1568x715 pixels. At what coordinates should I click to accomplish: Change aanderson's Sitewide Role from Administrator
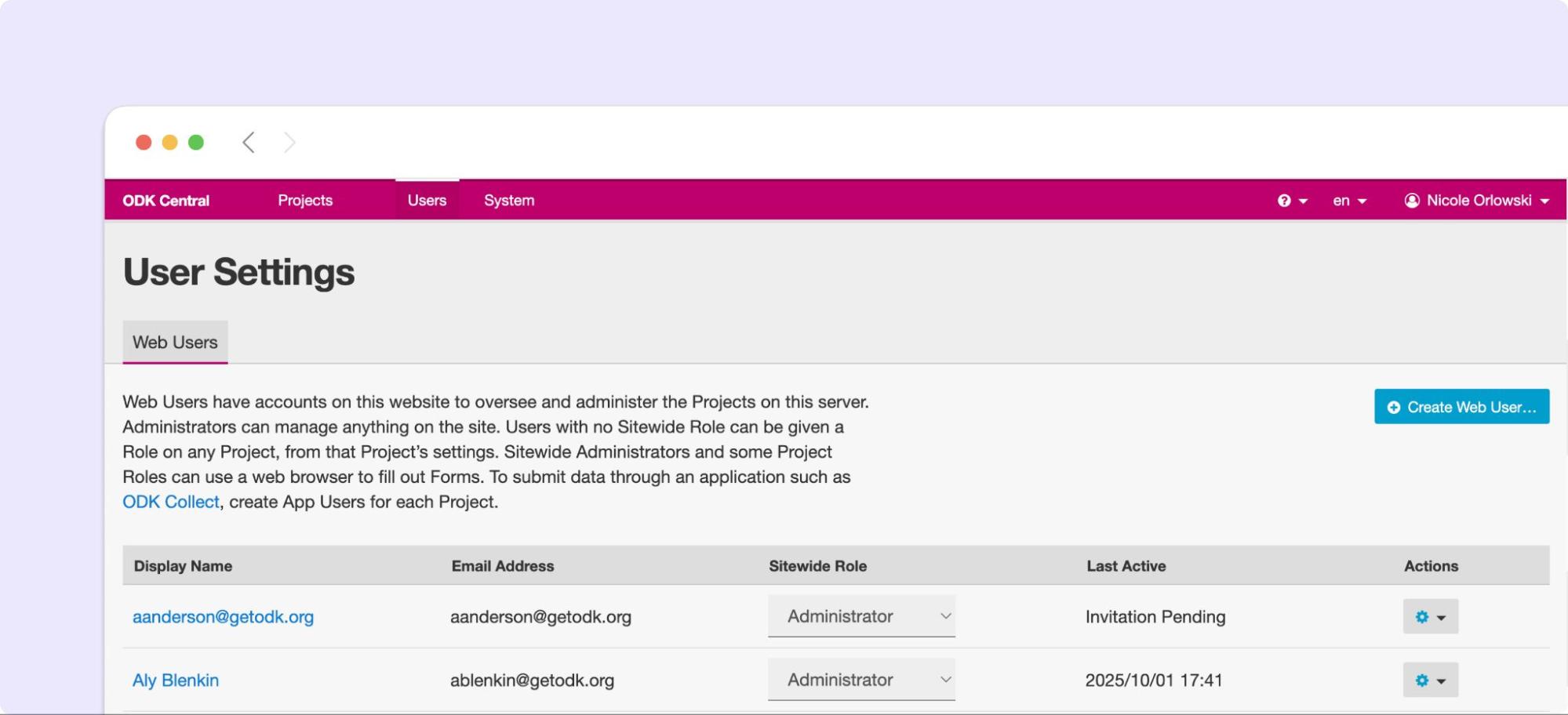(861, 616)
